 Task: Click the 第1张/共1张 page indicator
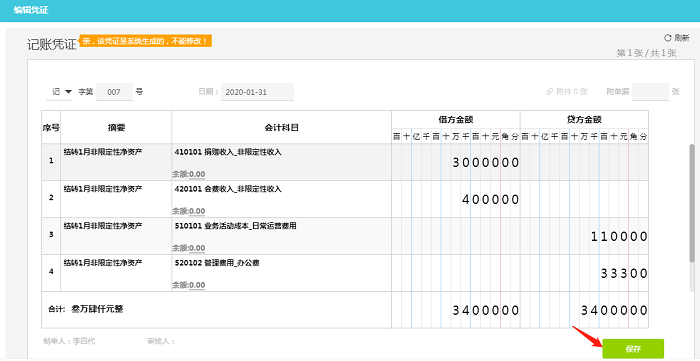[x=646, y=53]
